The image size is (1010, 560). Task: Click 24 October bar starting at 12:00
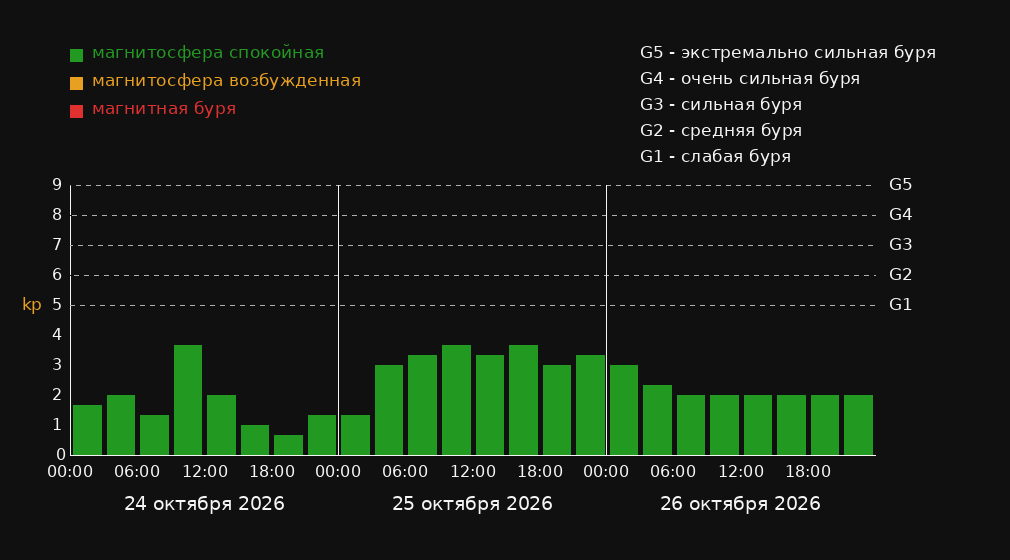pyautogui.click(x=222, y=425)
